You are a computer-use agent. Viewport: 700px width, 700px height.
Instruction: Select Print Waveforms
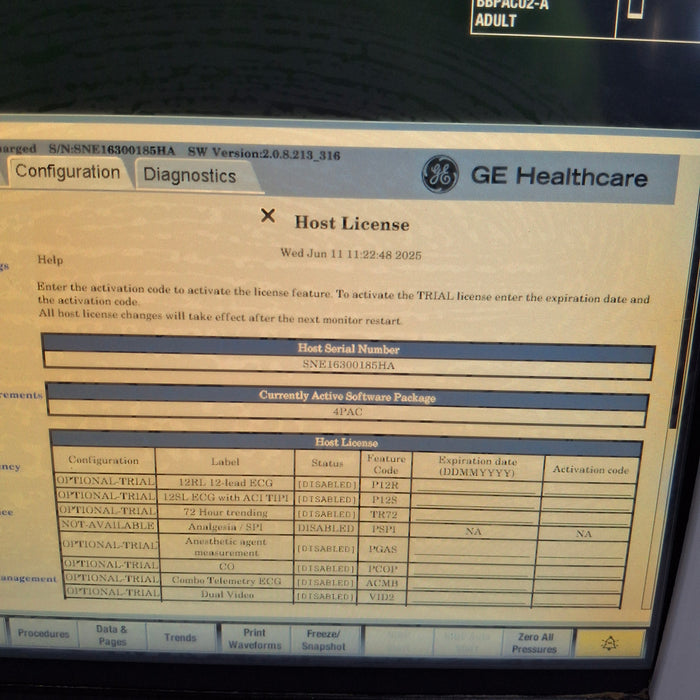(x=255, y=639)
